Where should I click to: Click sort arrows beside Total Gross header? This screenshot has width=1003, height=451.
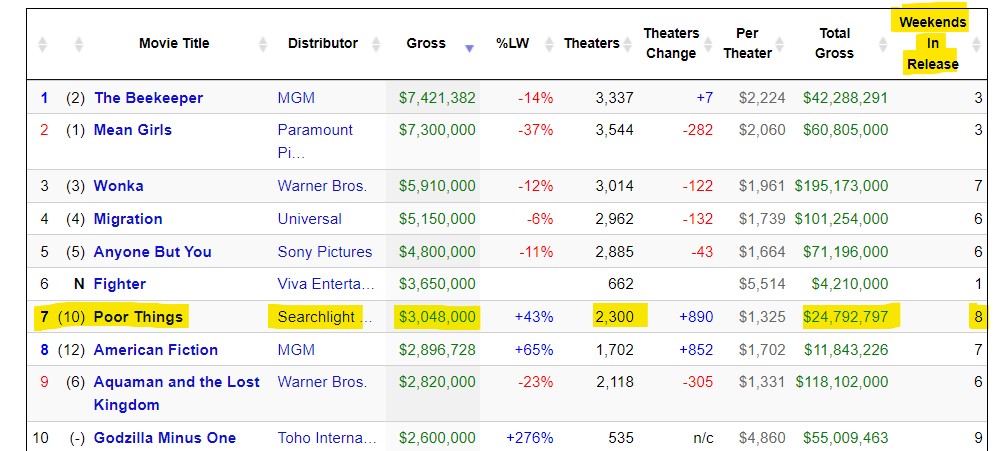[883, 44]
